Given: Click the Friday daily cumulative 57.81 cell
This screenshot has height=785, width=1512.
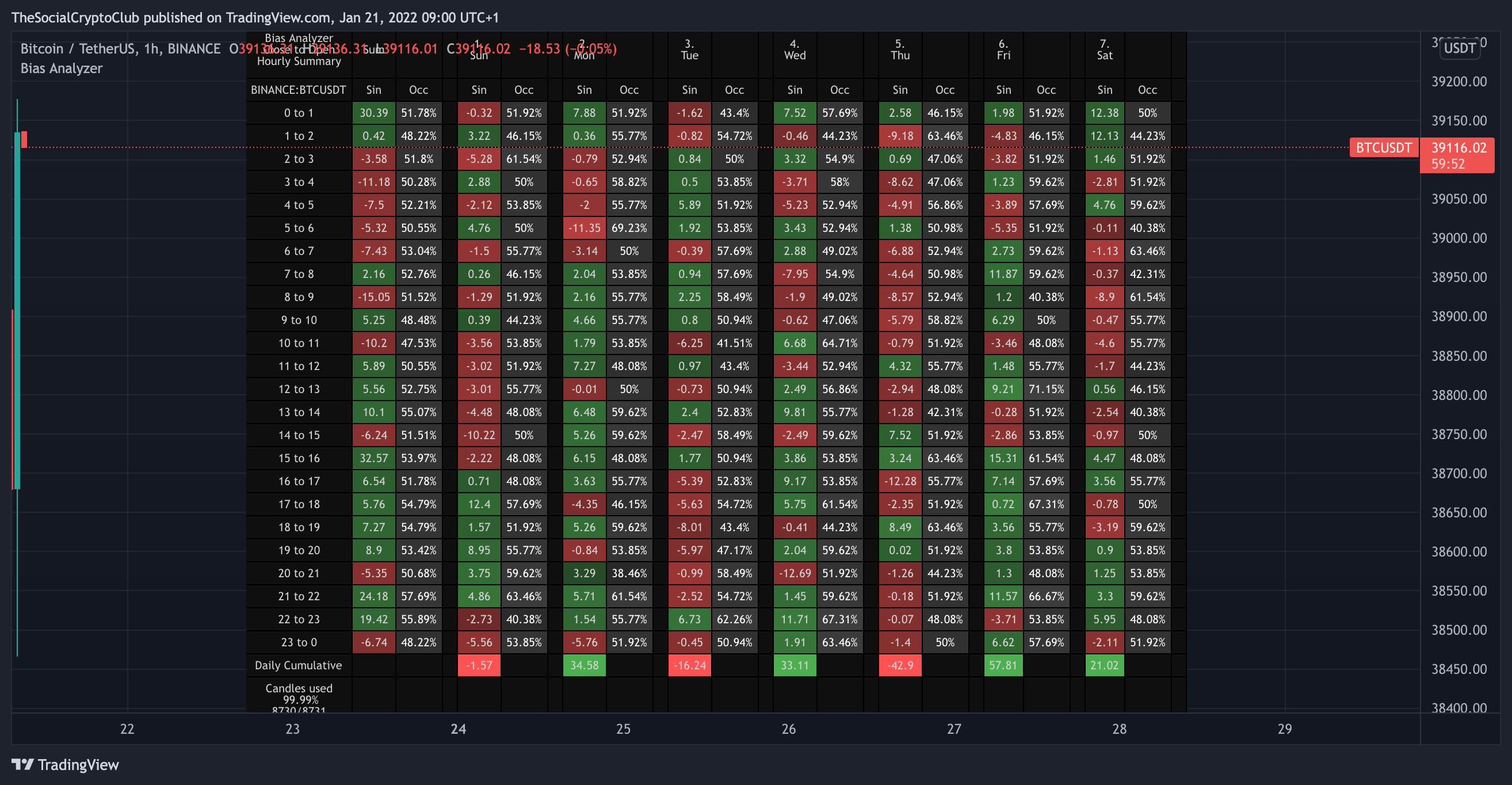Looking at the screenshot, I should 1003,665.
